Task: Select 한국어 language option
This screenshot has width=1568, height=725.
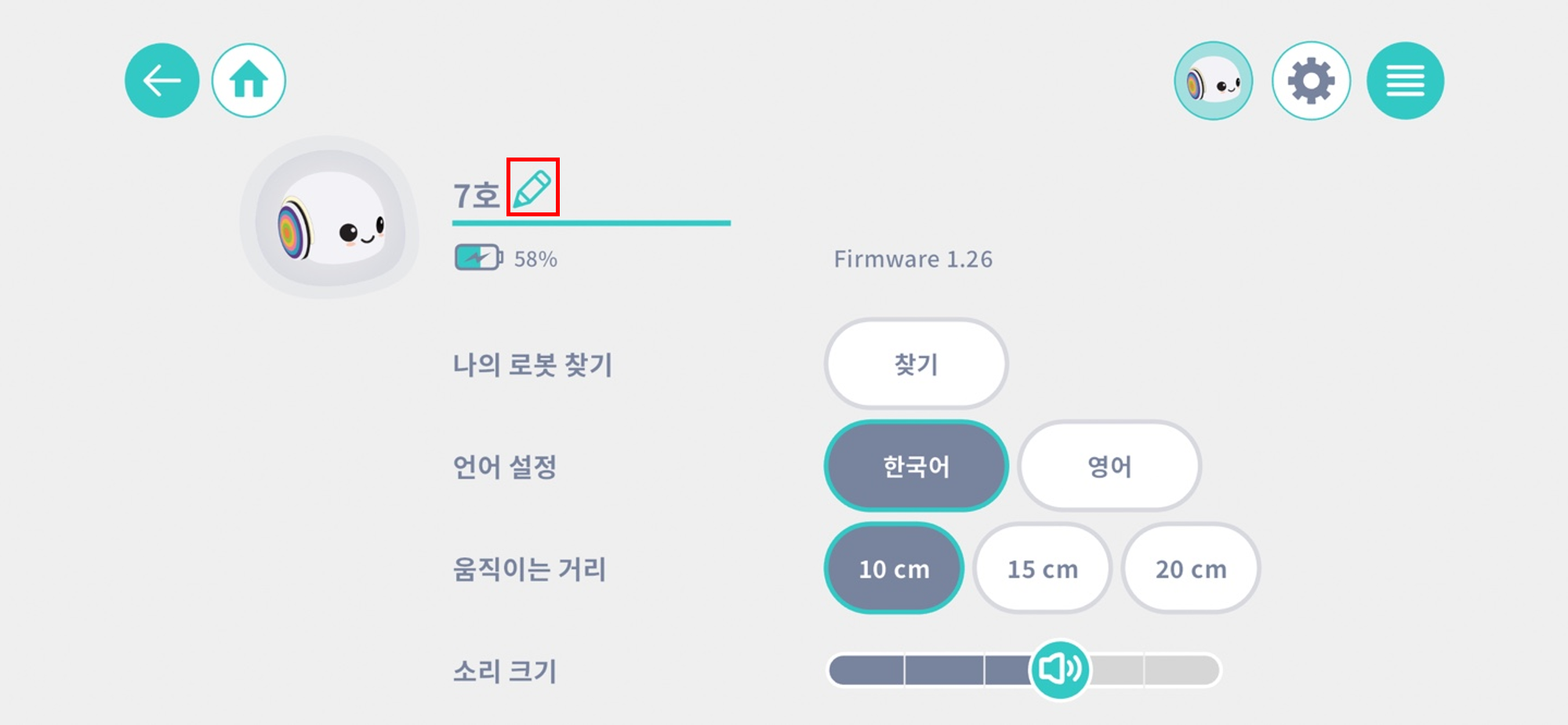Action: (x=916, y=466)
